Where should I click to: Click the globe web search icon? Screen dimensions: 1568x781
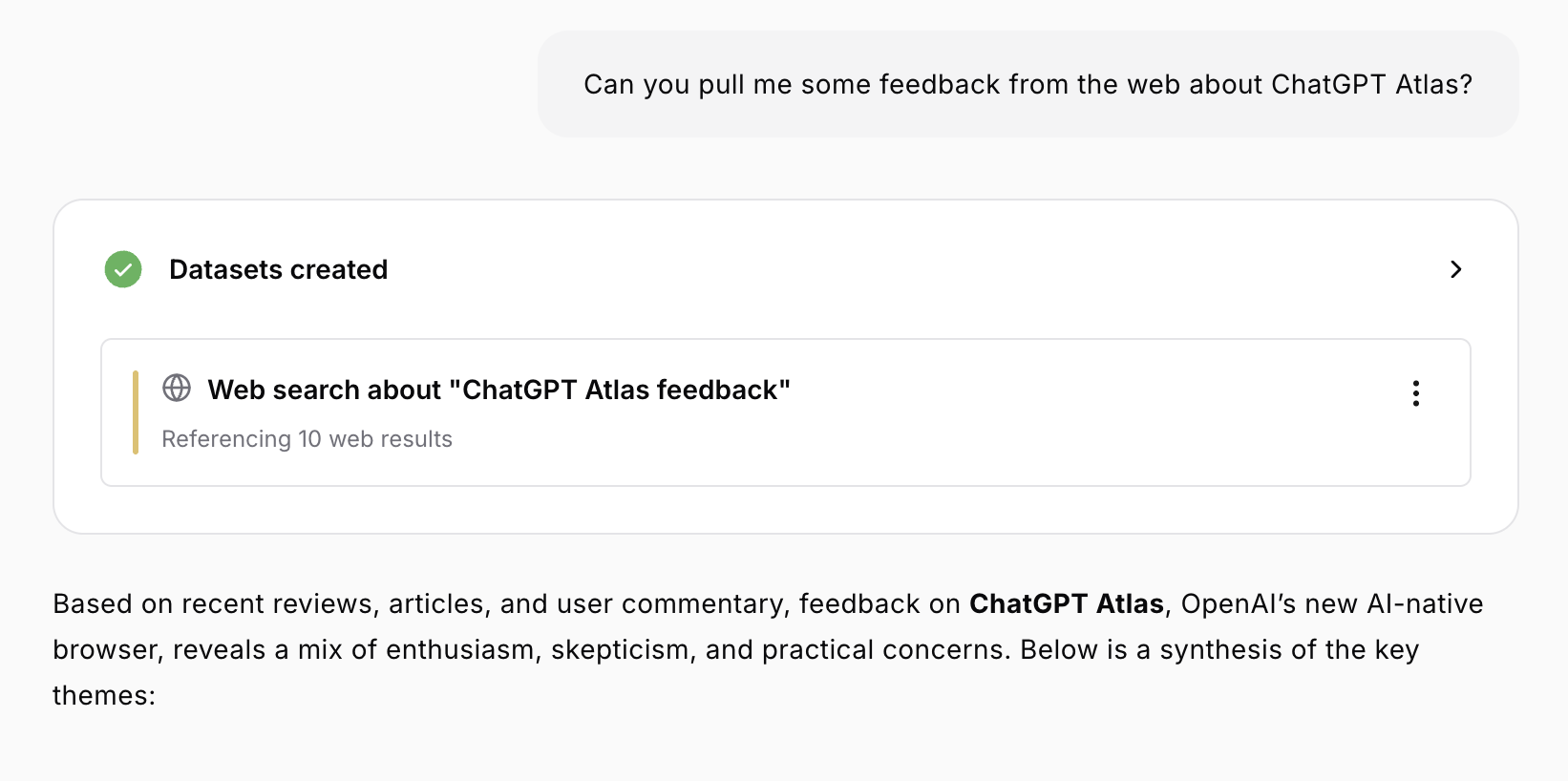point(177,388)
